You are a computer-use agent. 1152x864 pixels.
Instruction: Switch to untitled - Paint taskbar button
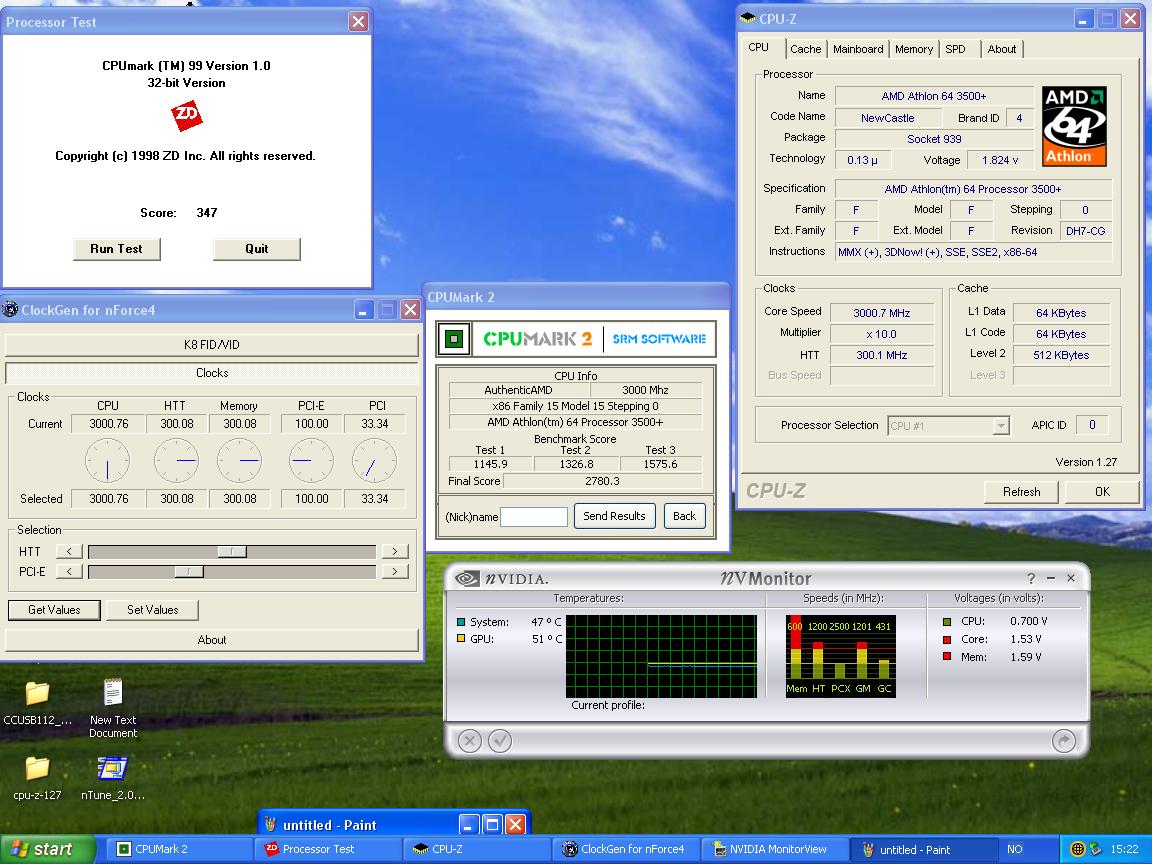click(924, 849)
